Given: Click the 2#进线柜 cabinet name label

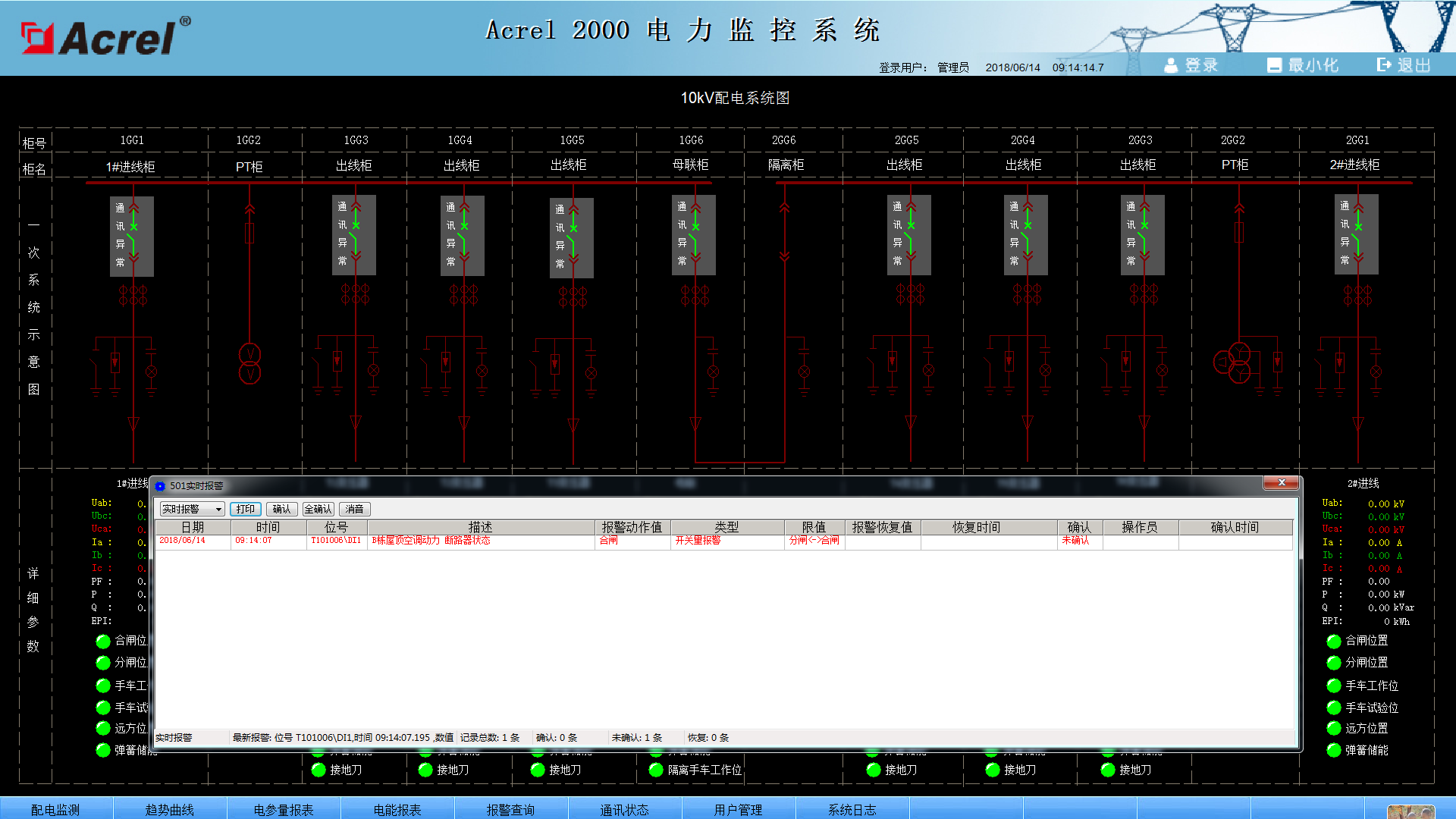Looking at the screenshot, I should click(x=1354, y=165).
